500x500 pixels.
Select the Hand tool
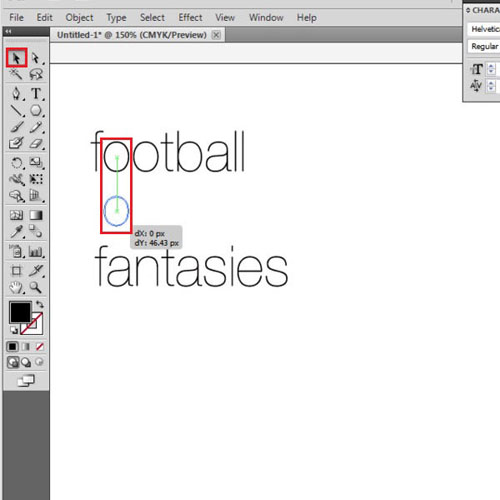tap(16, 287)
